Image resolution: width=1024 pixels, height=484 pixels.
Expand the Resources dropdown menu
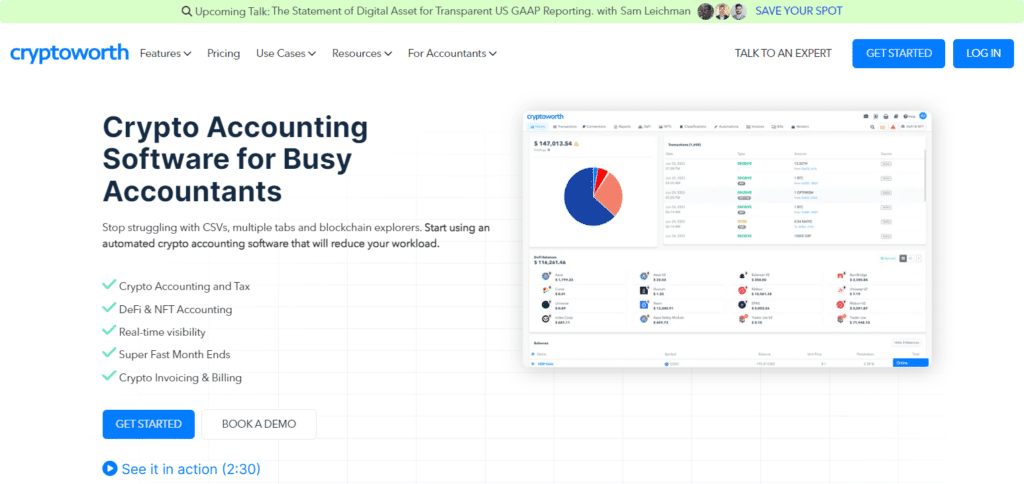(362, 53)
